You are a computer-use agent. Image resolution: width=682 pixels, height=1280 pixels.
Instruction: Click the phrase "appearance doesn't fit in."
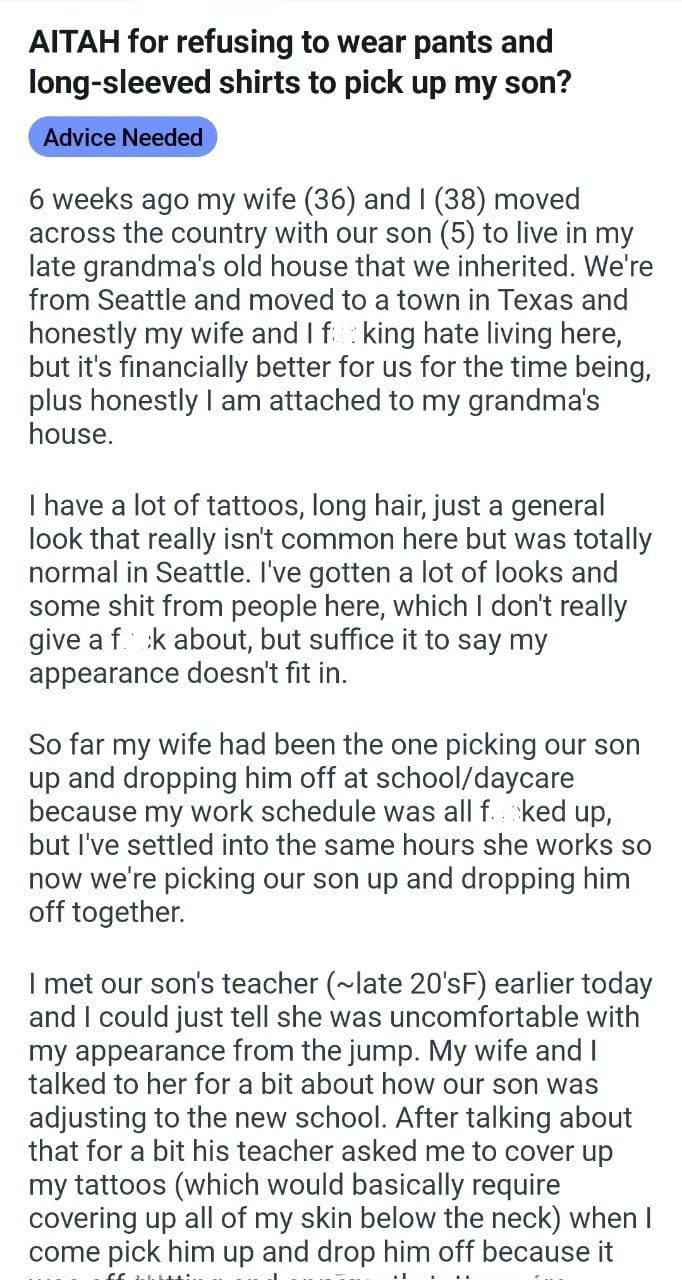tap(188, 673)
